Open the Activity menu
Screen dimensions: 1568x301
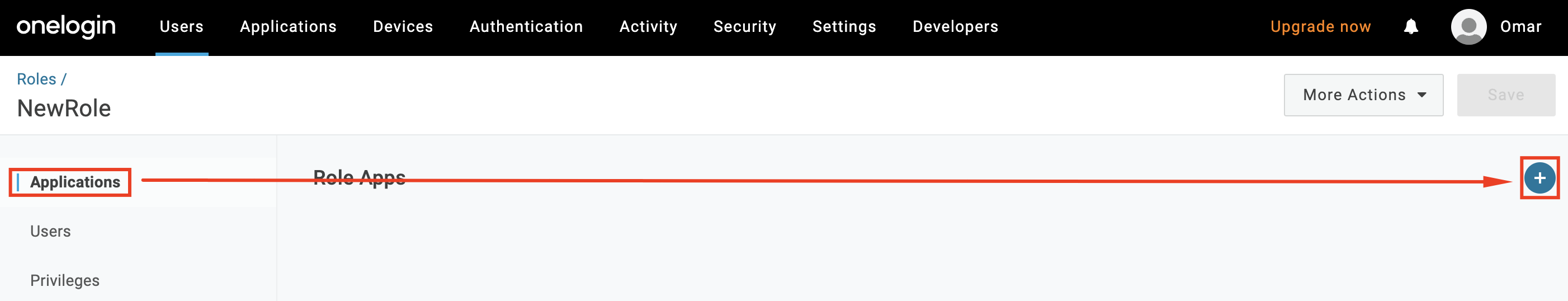click(648, 27)
